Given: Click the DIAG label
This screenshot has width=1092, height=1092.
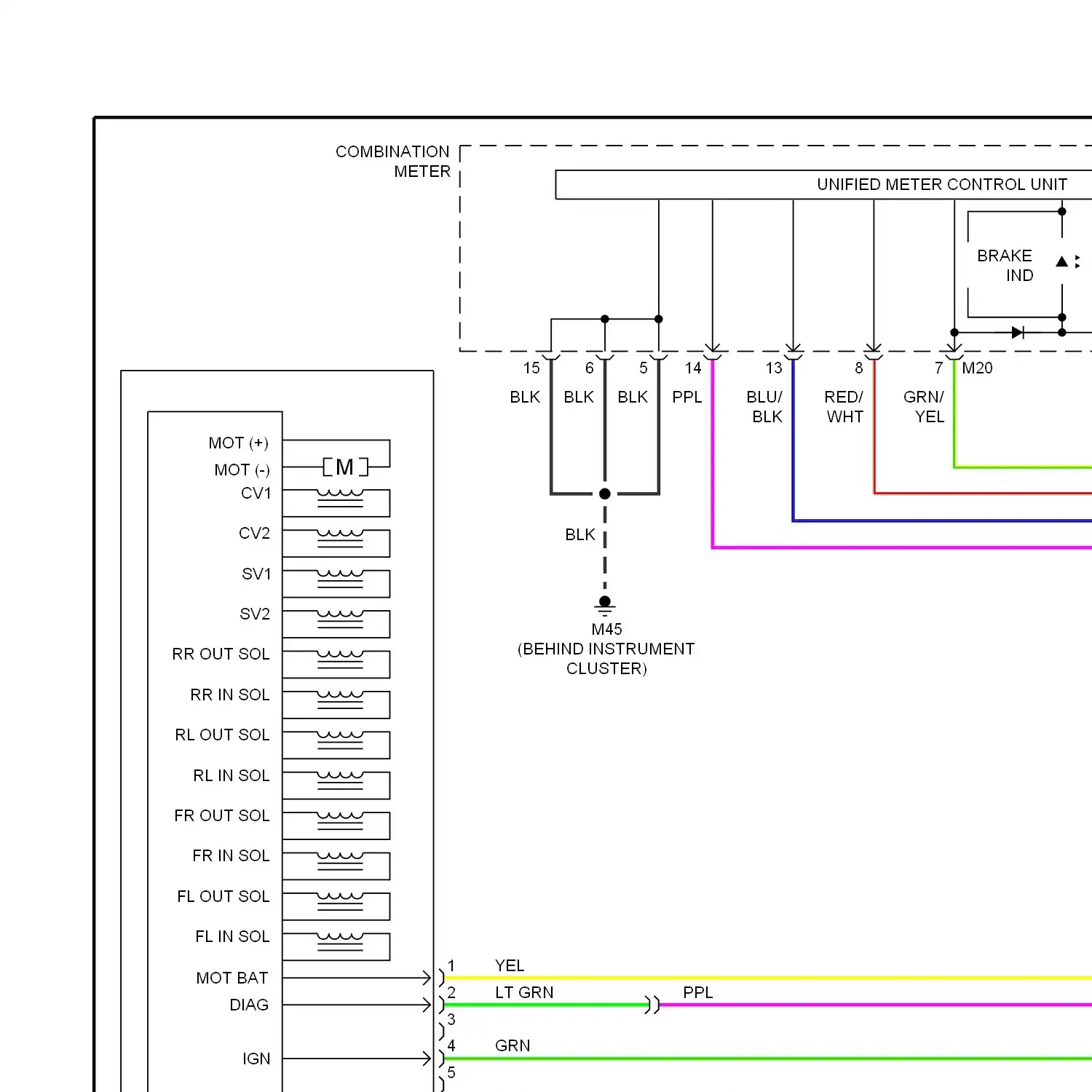Looking at the screenshot, I should [x=249, y=1005].
